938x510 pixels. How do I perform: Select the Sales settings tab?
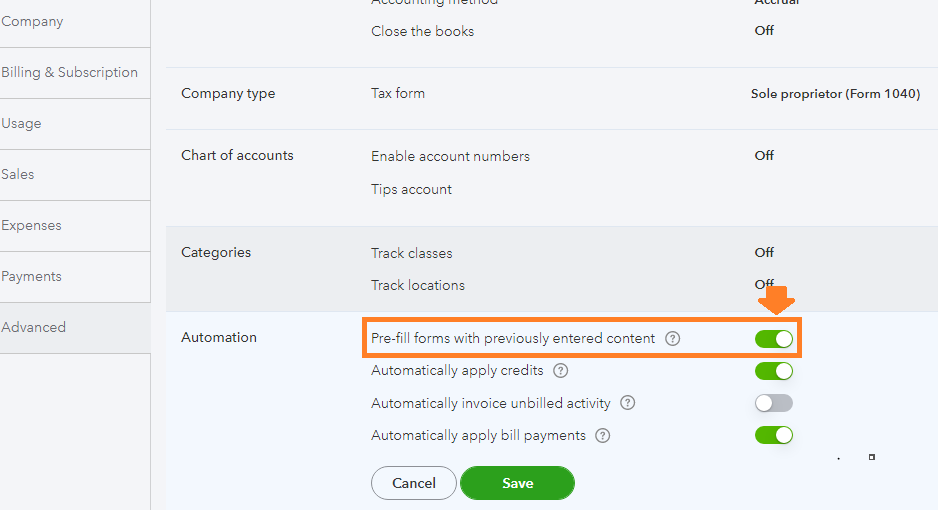point(75,175)
